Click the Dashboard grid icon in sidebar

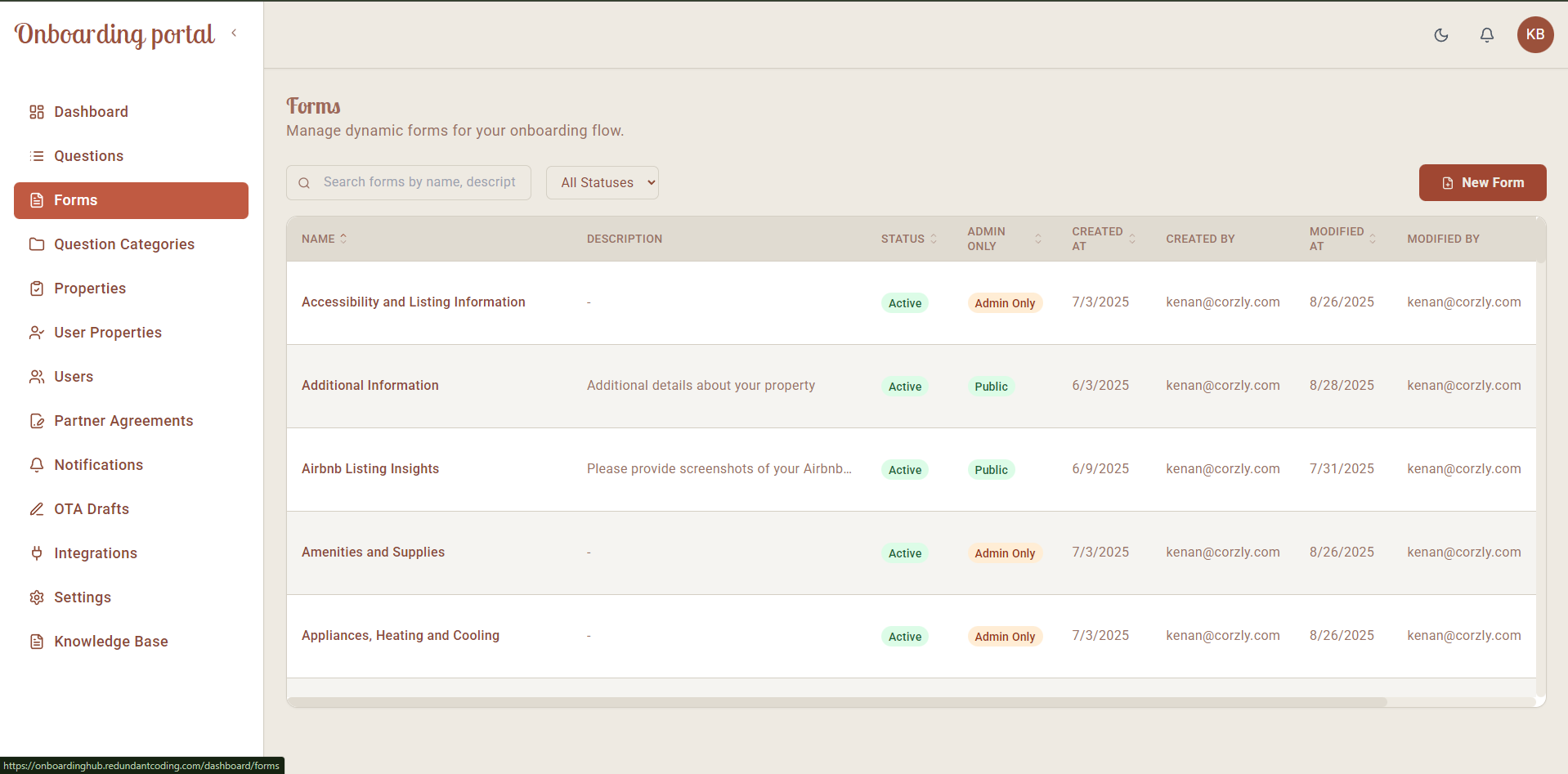37,112
